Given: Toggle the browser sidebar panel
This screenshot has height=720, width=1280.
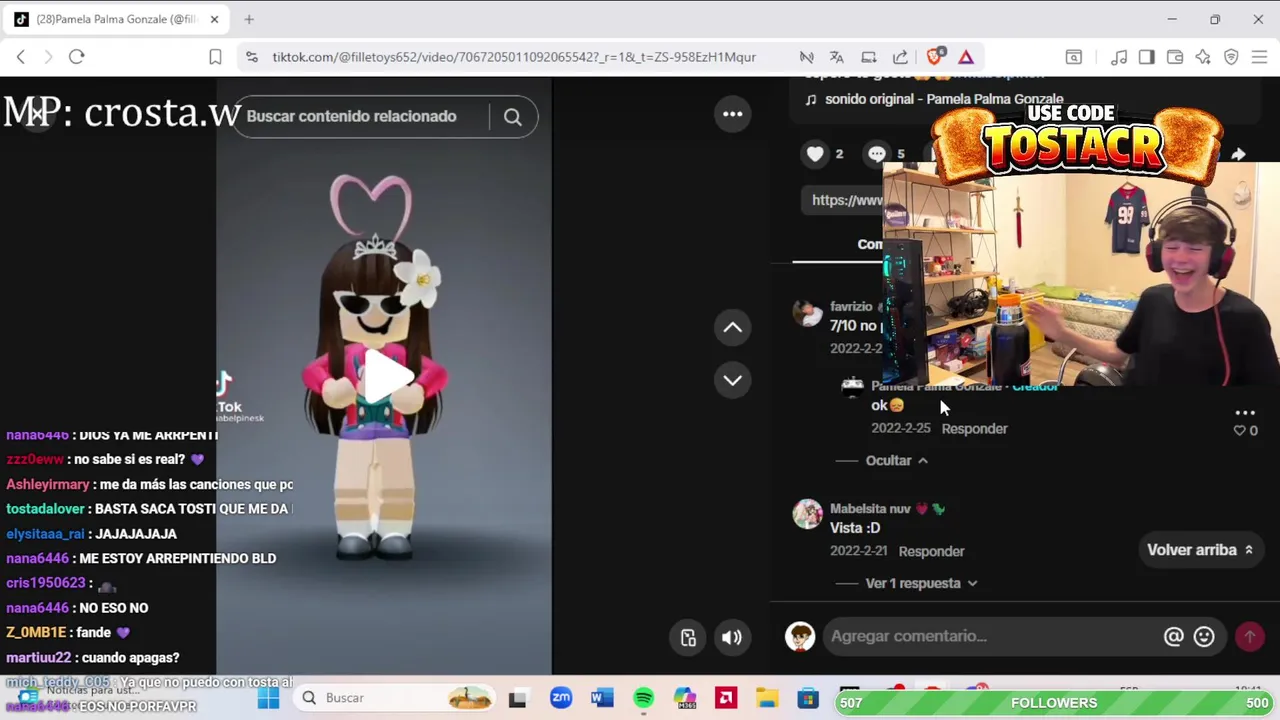Looking at the screenshot, I should pyautogui.click(x=1147, y=57).
